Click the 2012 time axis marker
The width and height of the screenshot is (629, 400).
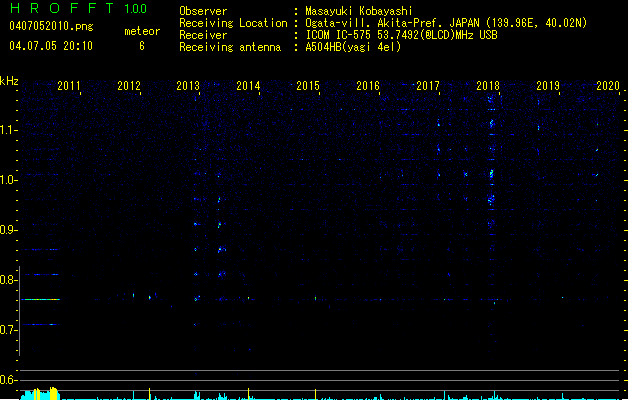click(129, 86)
